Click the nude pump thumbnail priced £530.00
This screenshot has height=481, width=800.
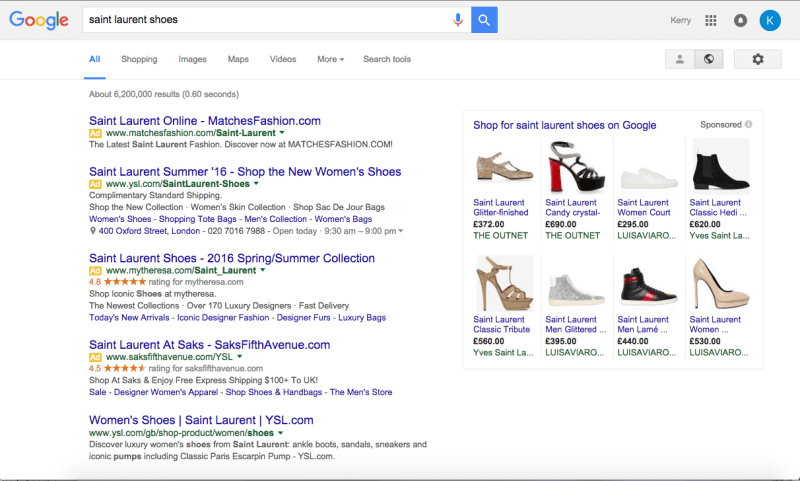[x=720, y=284]
